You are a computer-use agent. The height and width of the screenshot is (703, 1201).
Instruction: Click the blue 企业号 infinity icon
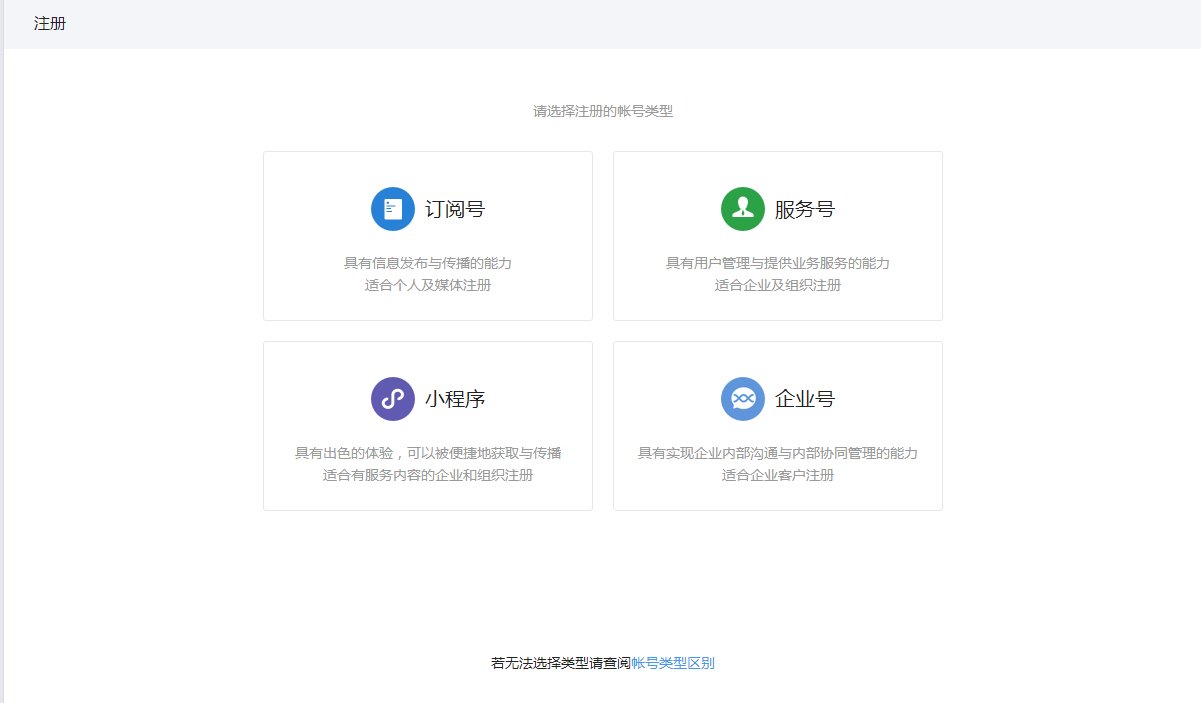click(x=744, y=398)
